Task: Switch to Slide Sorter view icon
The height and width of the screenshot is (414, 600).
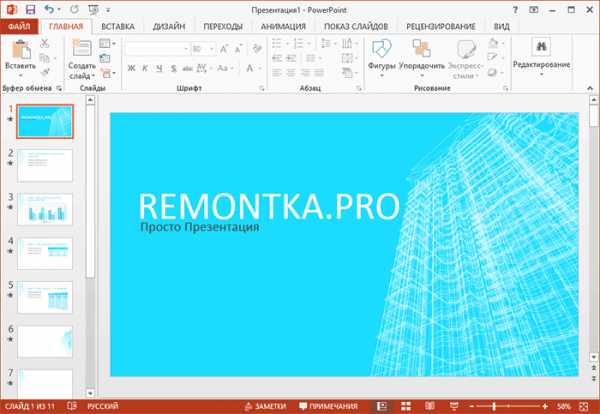Action: click(406, 406)
